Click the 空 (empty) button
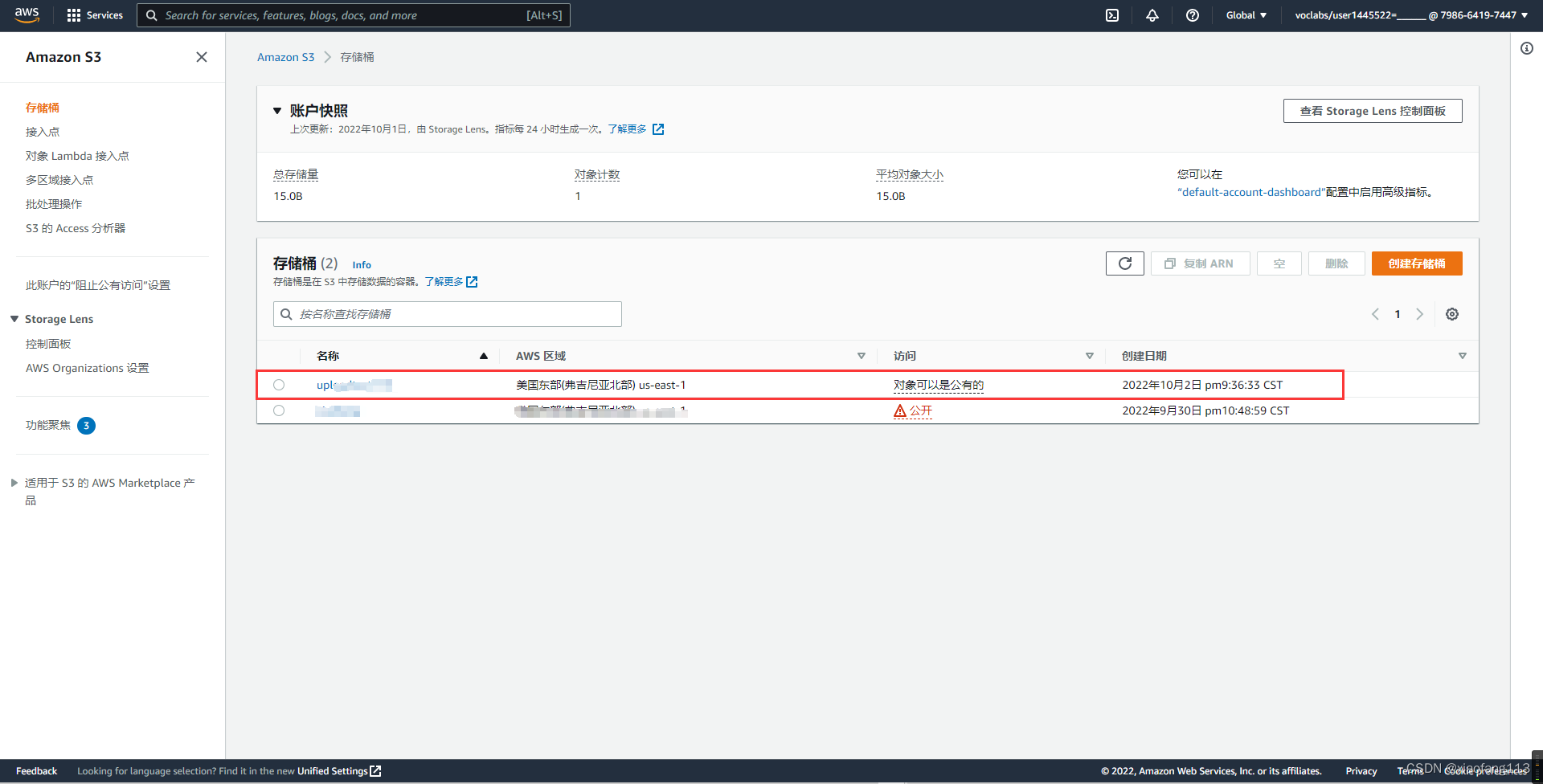Viewport: 1543px width, 784px height. pyautogui.click(x=1279, y=263)
